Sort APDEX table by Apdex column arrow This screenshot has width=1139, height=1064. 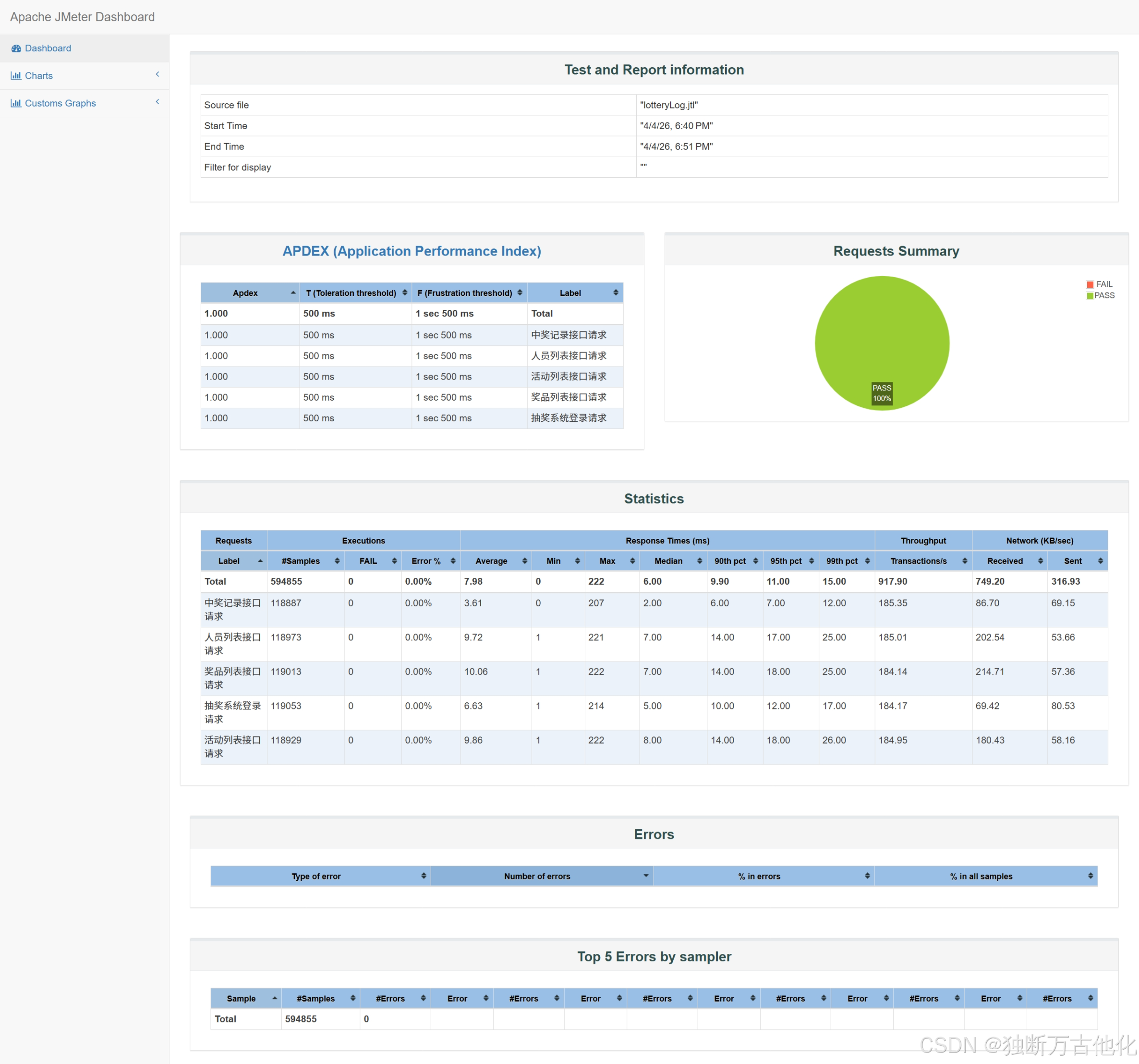(293, 293)
